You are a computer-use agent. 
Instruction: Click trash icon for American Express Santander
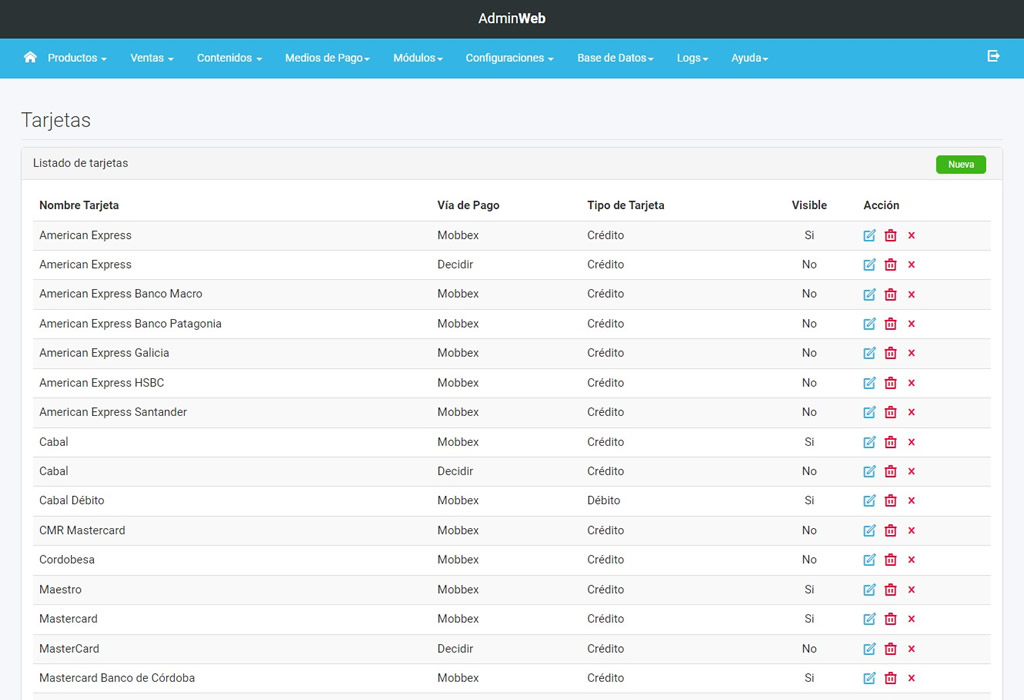click(x=890, y=412)
